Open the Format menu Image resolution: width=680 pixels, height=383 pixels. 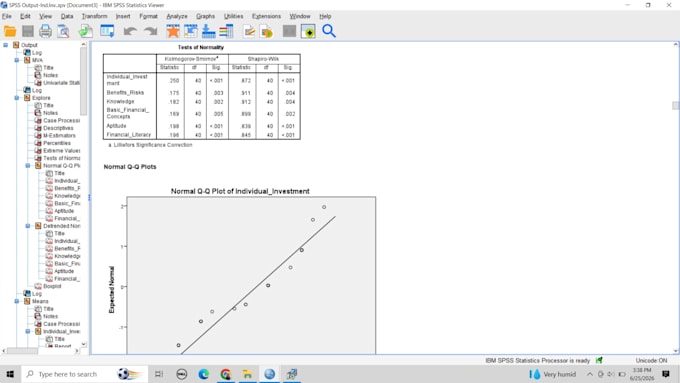(148, 16)
